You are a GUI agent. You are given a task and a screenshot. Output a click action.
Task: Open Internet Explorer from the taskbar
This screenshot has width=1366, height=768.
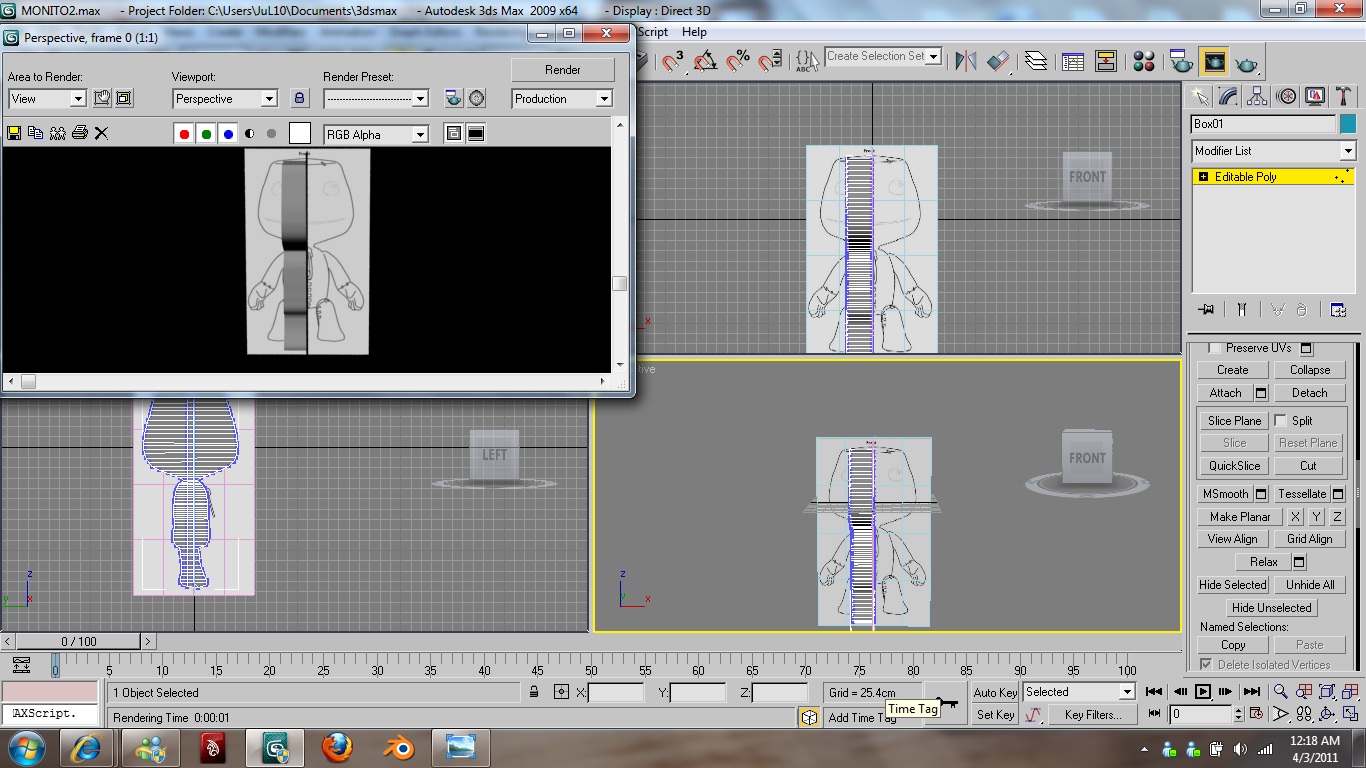[86, 748]
